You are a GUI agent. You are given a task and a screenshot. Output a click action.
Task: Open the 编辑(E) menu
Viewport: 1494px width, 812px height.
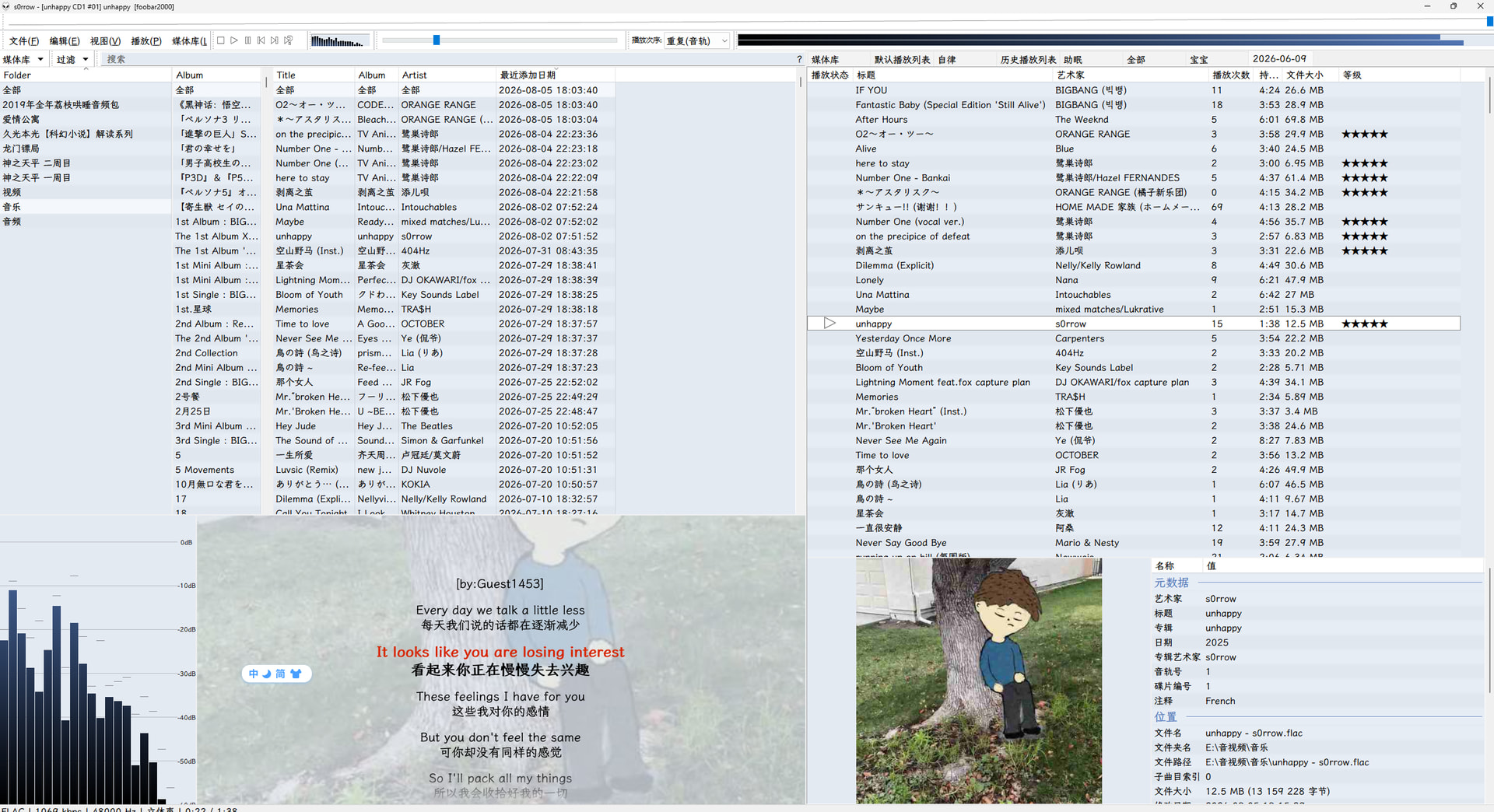click(x=65, y=41)
